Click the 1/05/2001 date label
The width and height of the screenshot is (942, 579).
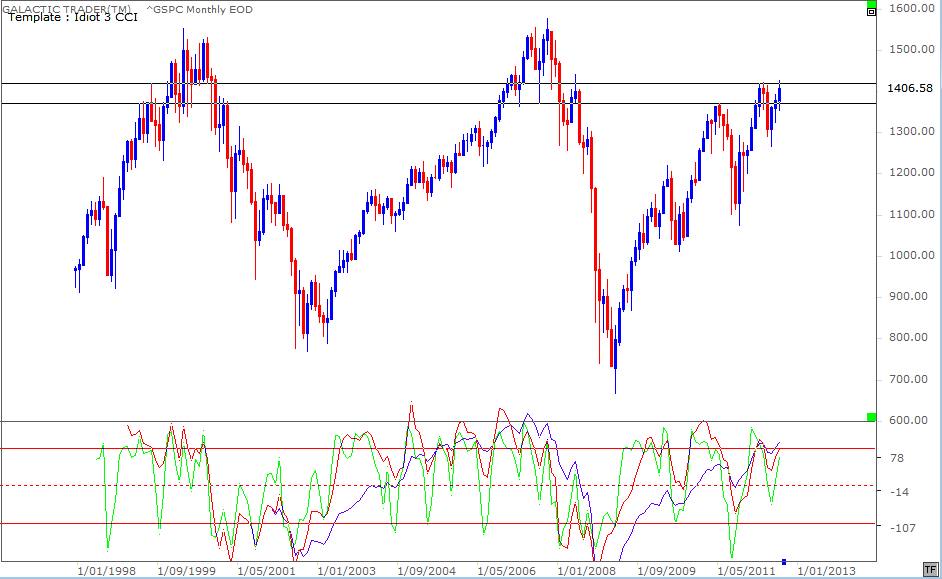[x=266, y=571]
